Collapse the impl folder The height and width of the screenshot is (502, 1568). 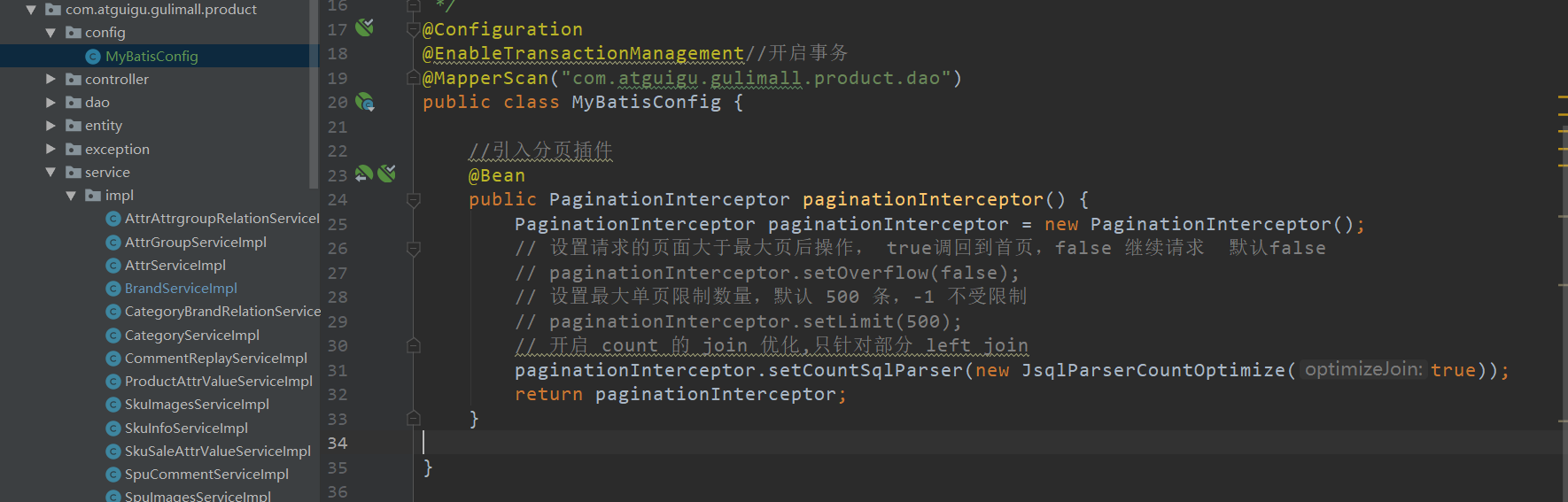click(x=71, y=196)
